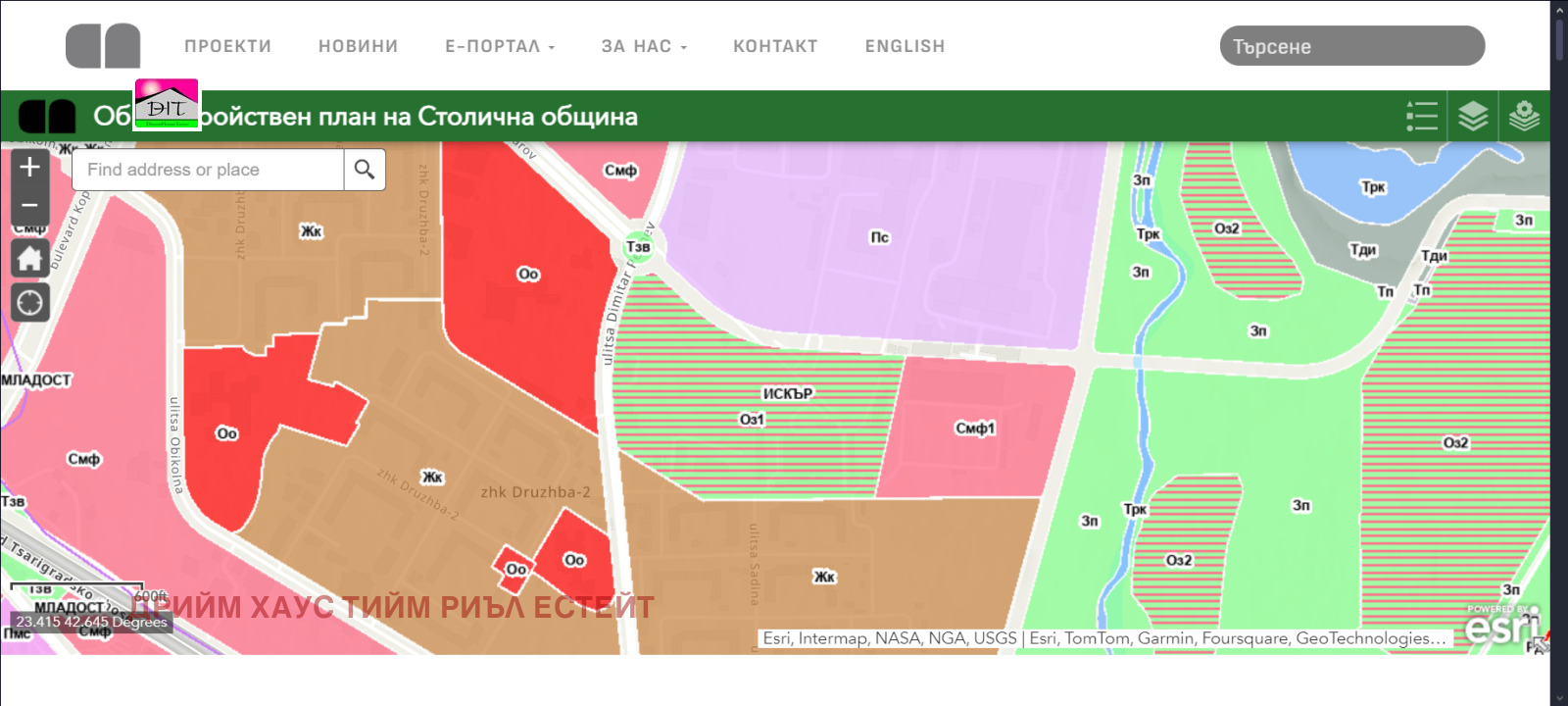Focus the Търсене site search field
The image size is (1568, 706).
click(x=1351, y=46)
